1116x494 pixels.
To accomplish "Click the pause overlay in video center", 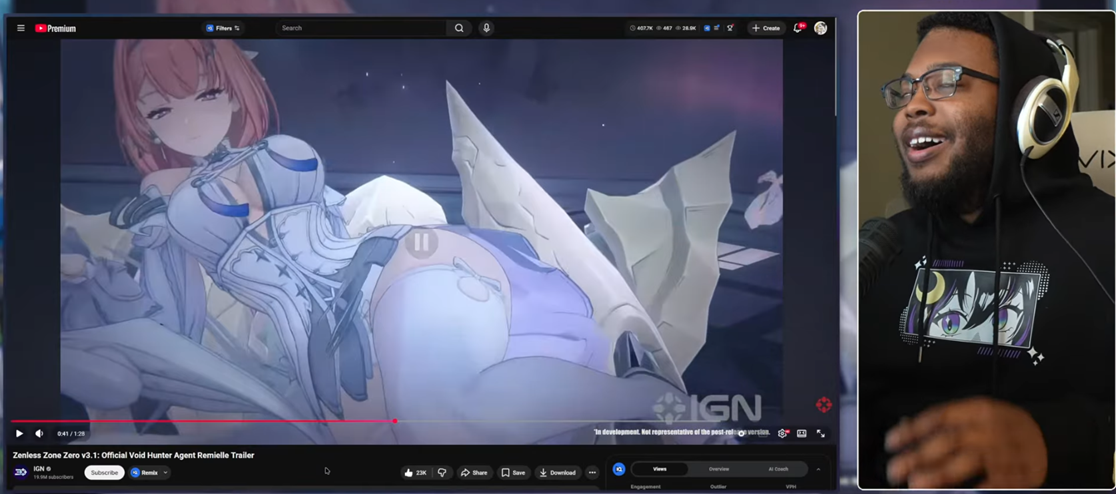I will pyautogui.click(x=421, y=243).
